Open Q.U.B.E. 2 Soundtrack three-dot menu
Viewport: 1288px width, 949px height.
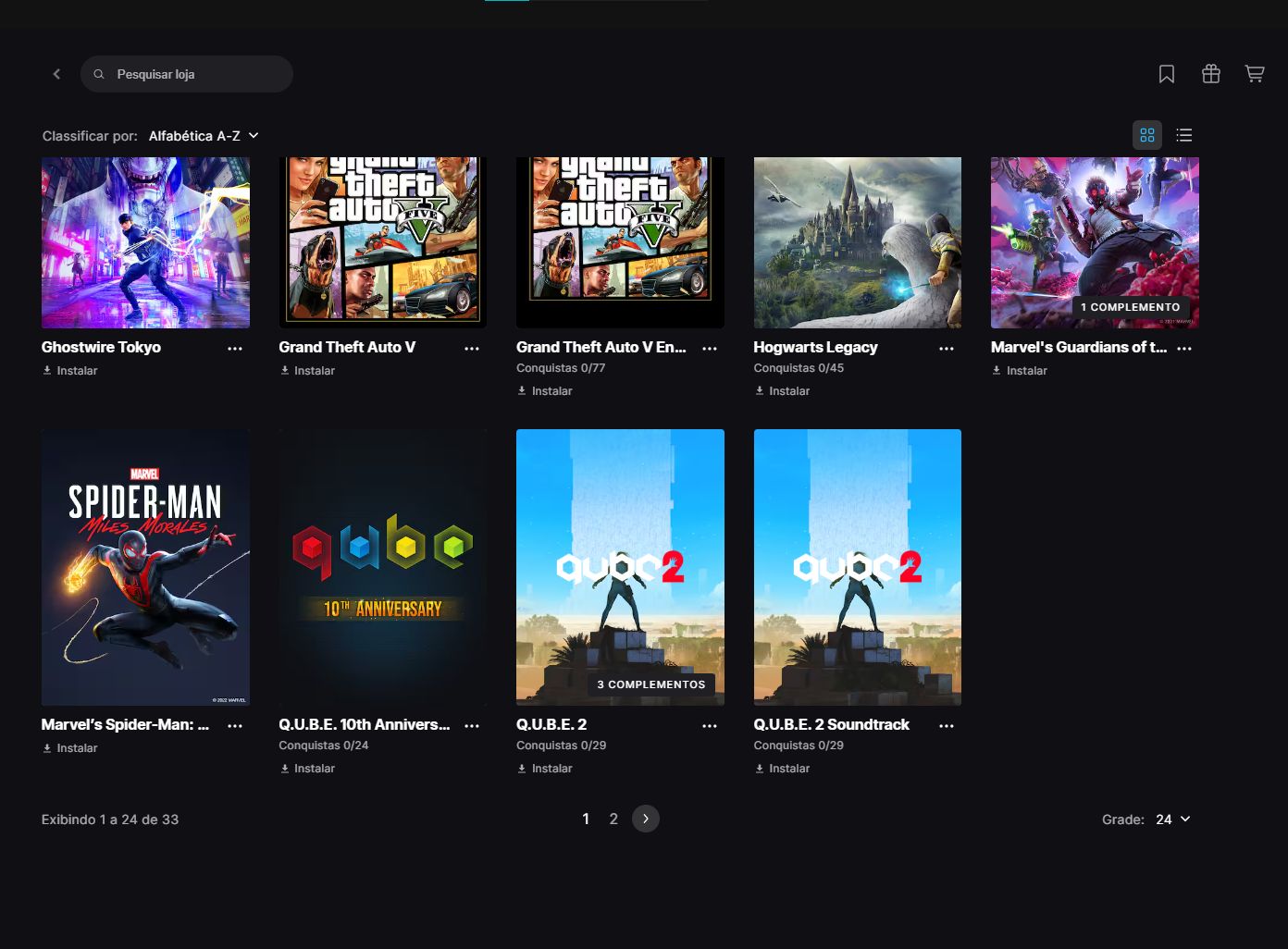pyautogui.click(x=947, y=726)
